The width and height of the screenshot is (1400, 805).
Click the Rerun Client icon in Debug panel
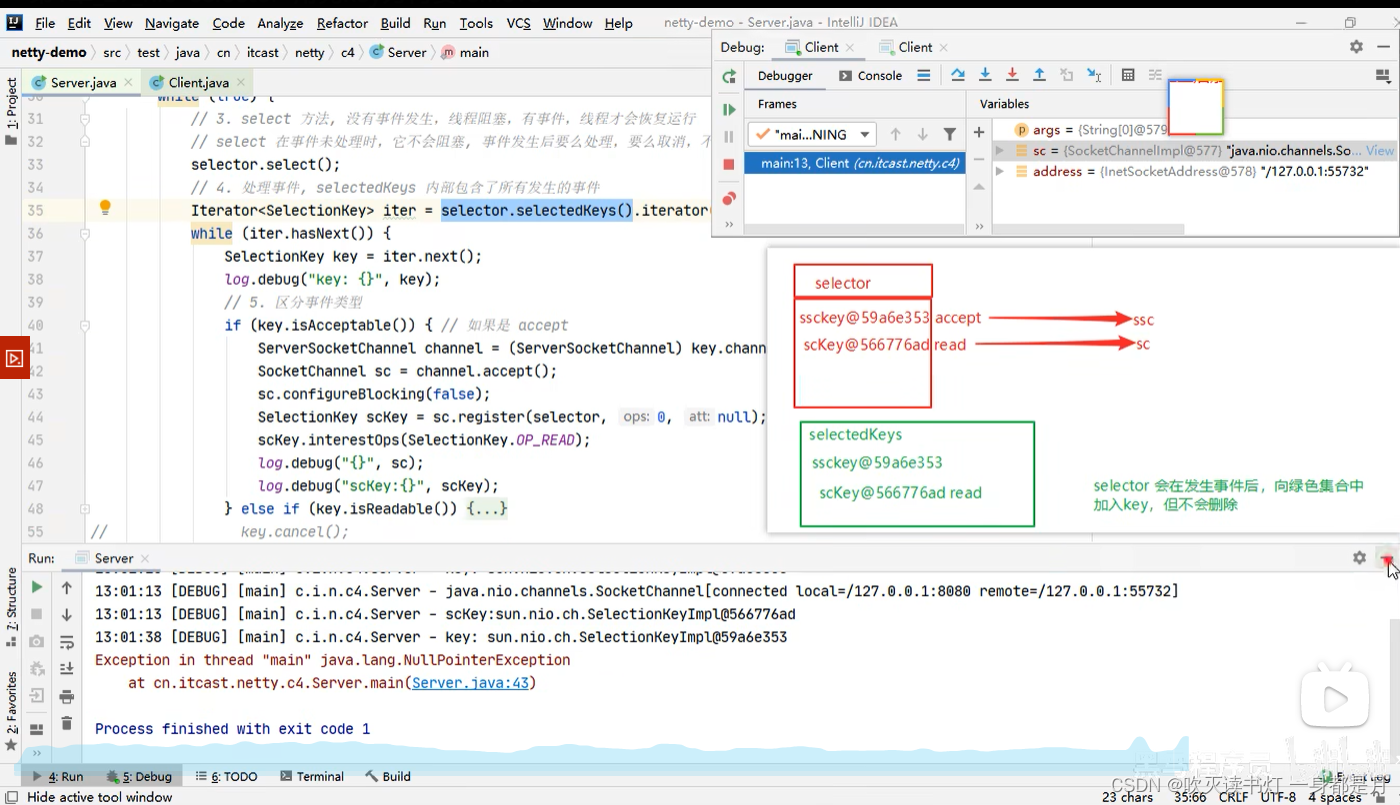point(729,76)
